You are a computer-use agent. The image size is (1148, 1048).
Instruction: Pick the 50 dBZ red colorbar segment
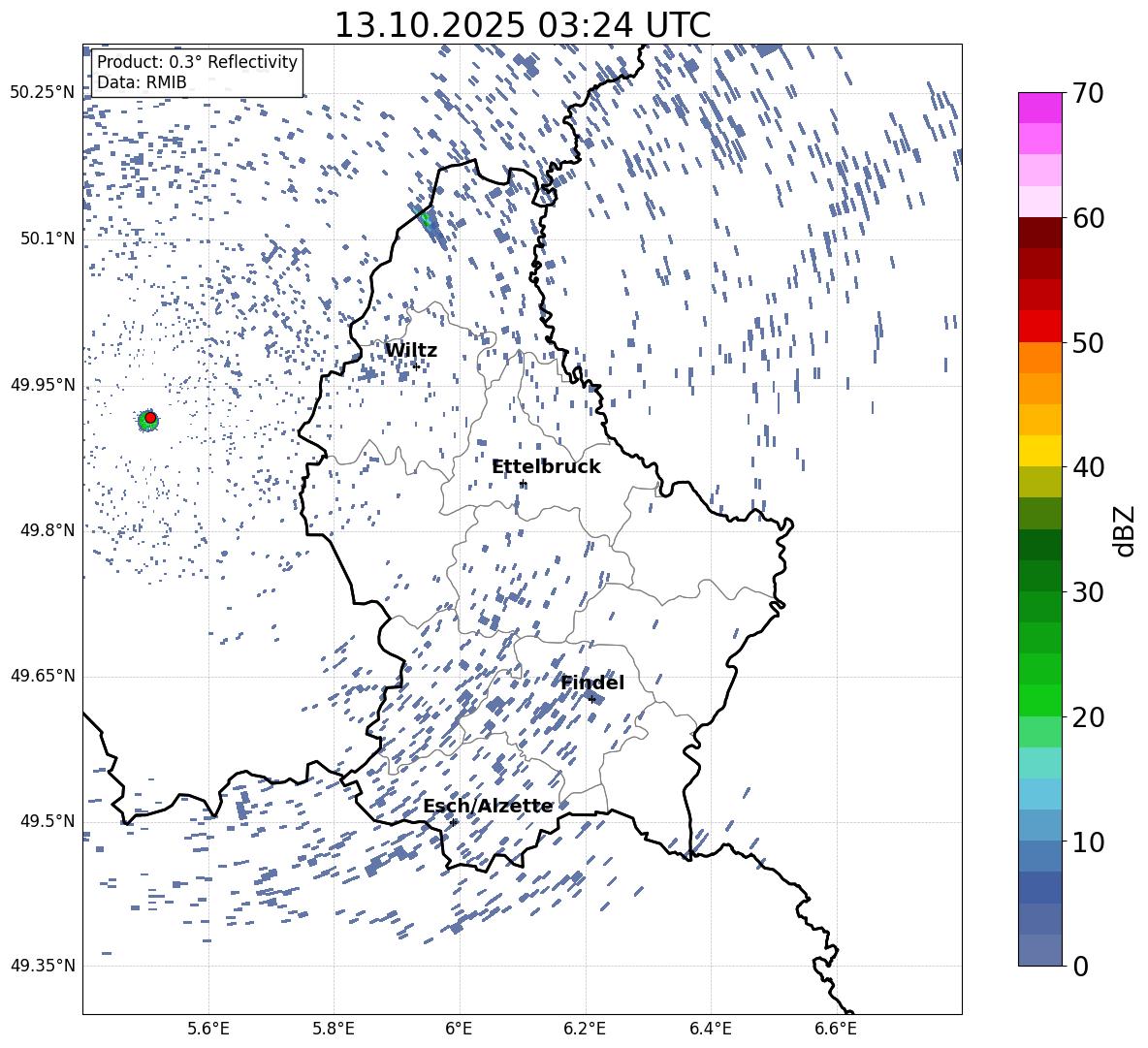click(x=1039, y=326)
